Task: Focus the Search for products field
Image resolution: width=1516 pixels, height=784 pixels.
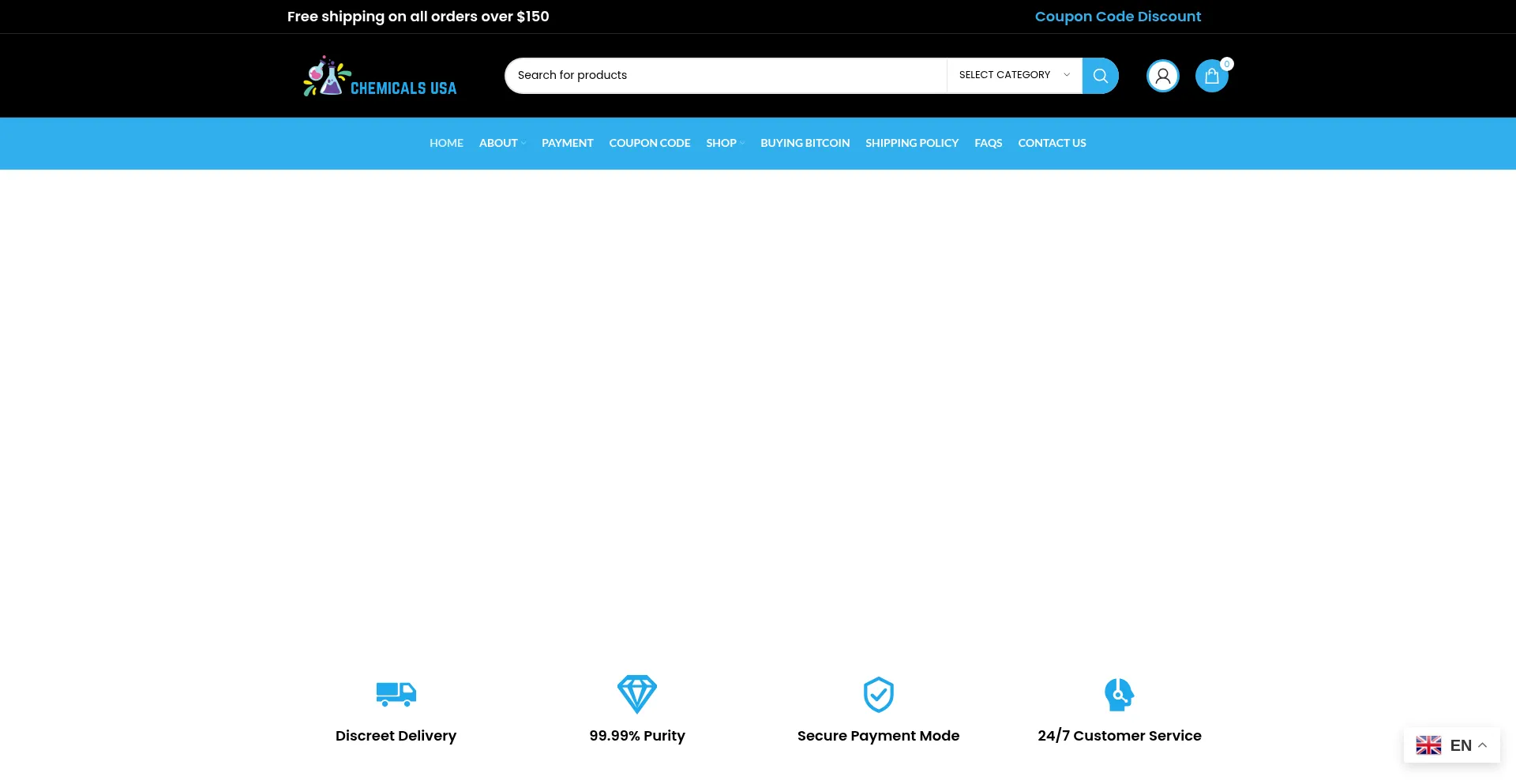Action: point(725,75)
